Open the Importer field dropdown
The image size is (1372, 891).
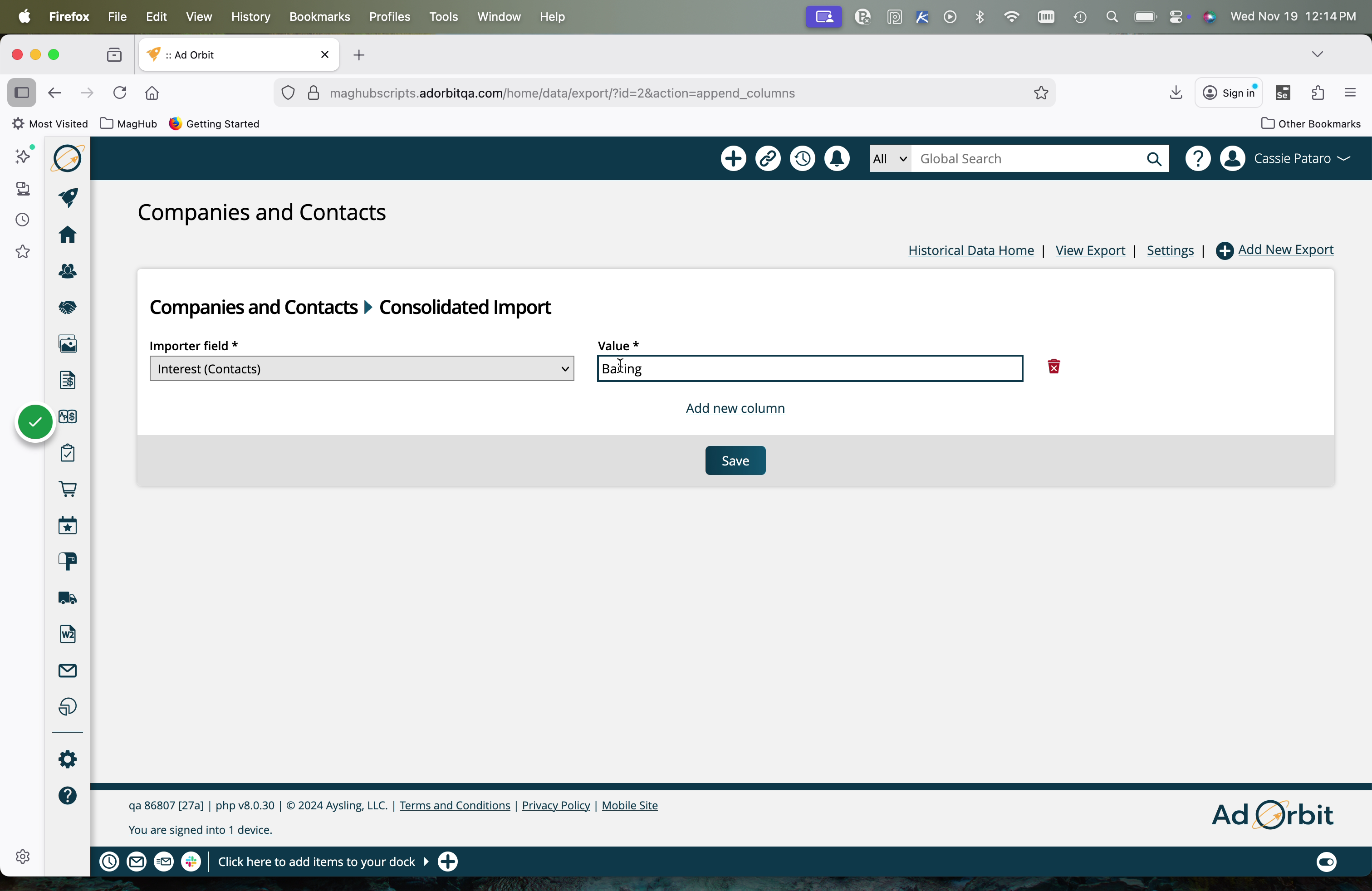[362, 369]
